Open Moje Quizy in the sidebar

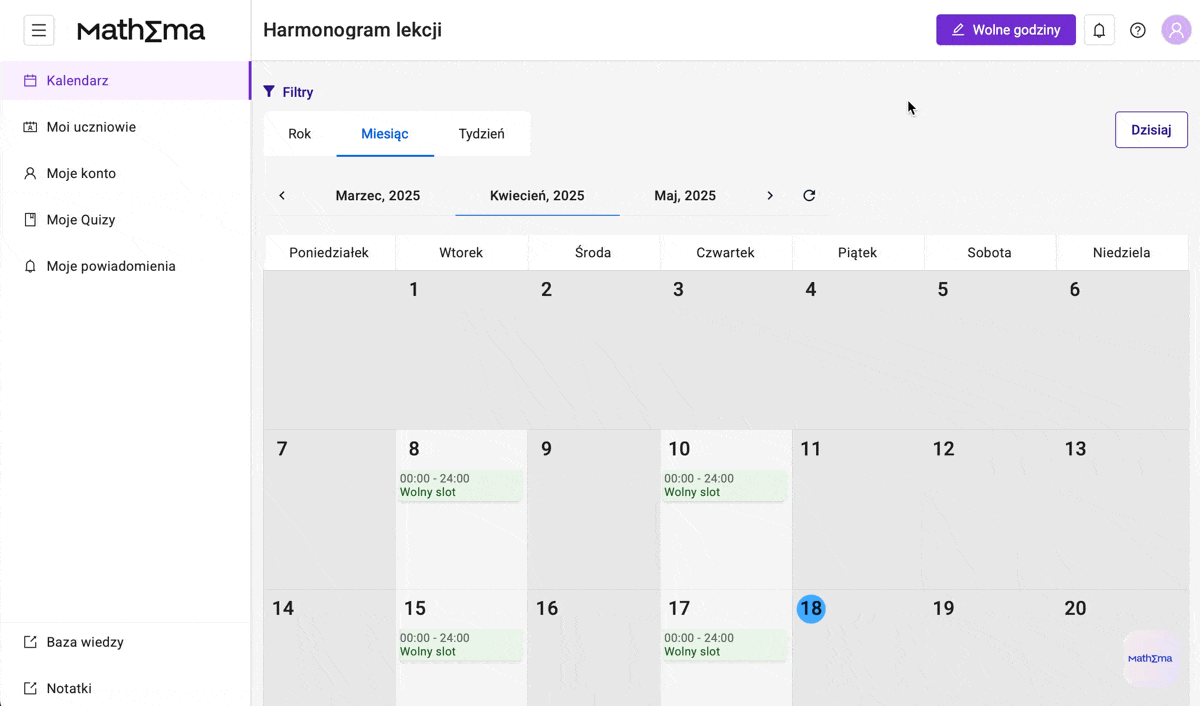(125, 220)
